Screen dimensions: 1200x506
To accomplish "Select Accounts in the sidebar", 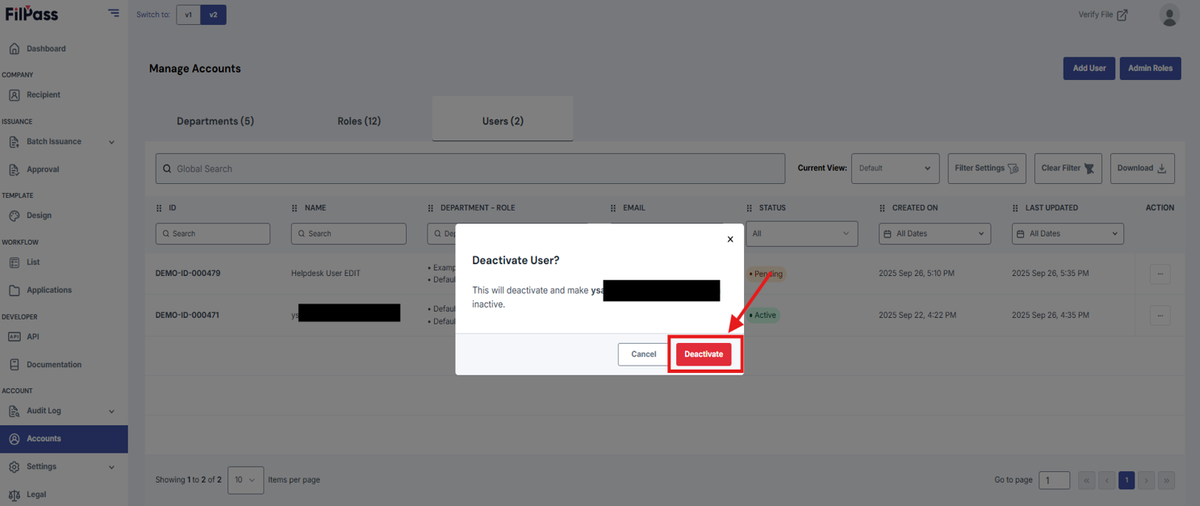I will pyautogui.click(x=64, y=439).
